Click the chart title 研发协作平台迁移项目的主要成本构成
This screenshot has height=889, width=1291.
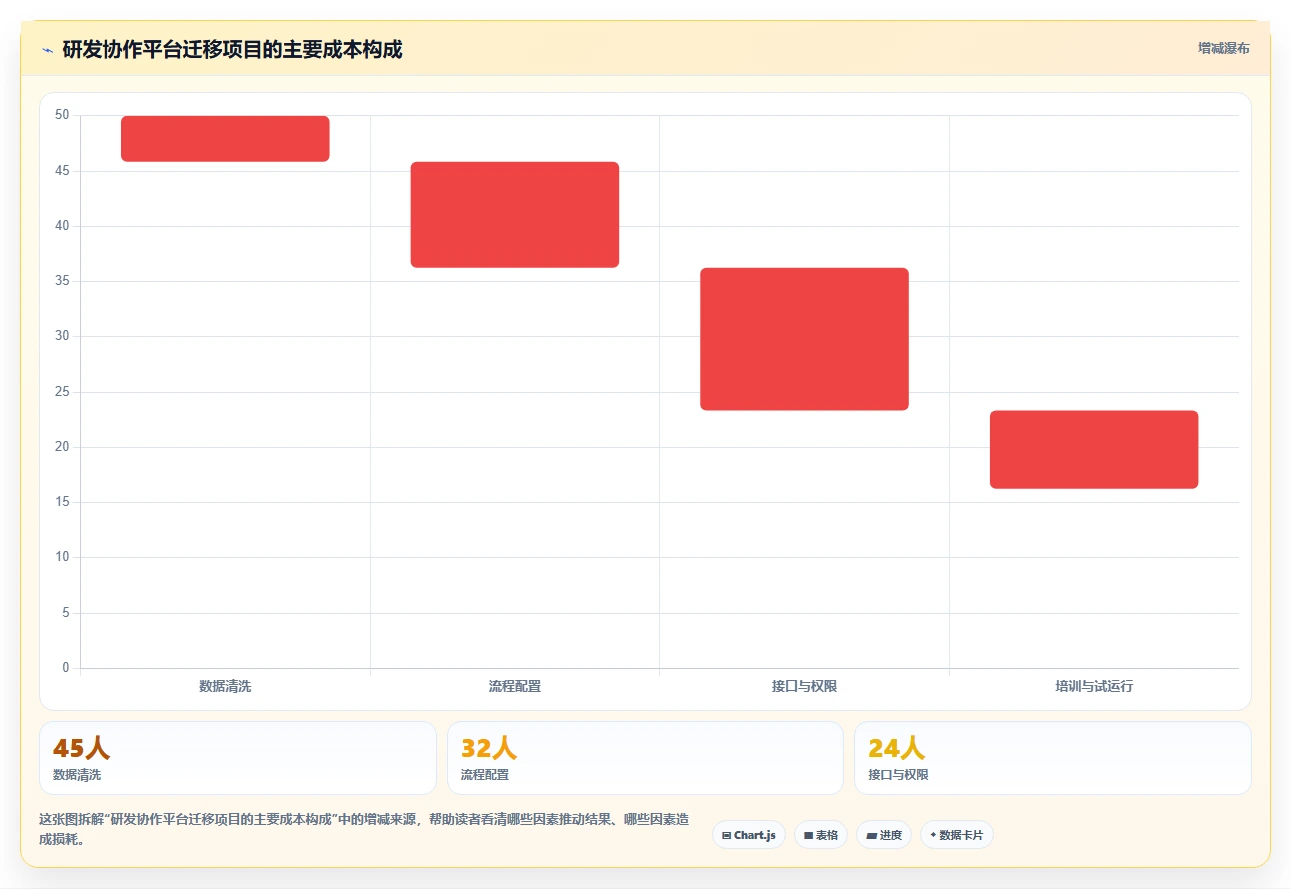click(232, 50)
